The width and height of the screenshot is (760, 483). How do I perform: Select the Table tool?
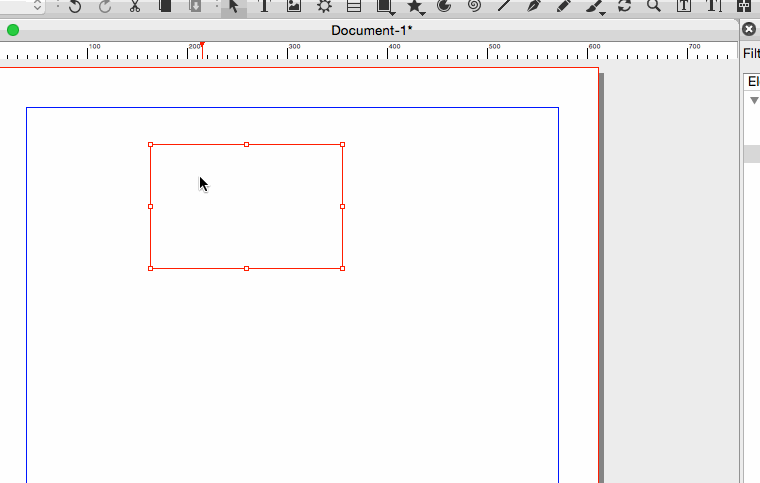point(354,6)
